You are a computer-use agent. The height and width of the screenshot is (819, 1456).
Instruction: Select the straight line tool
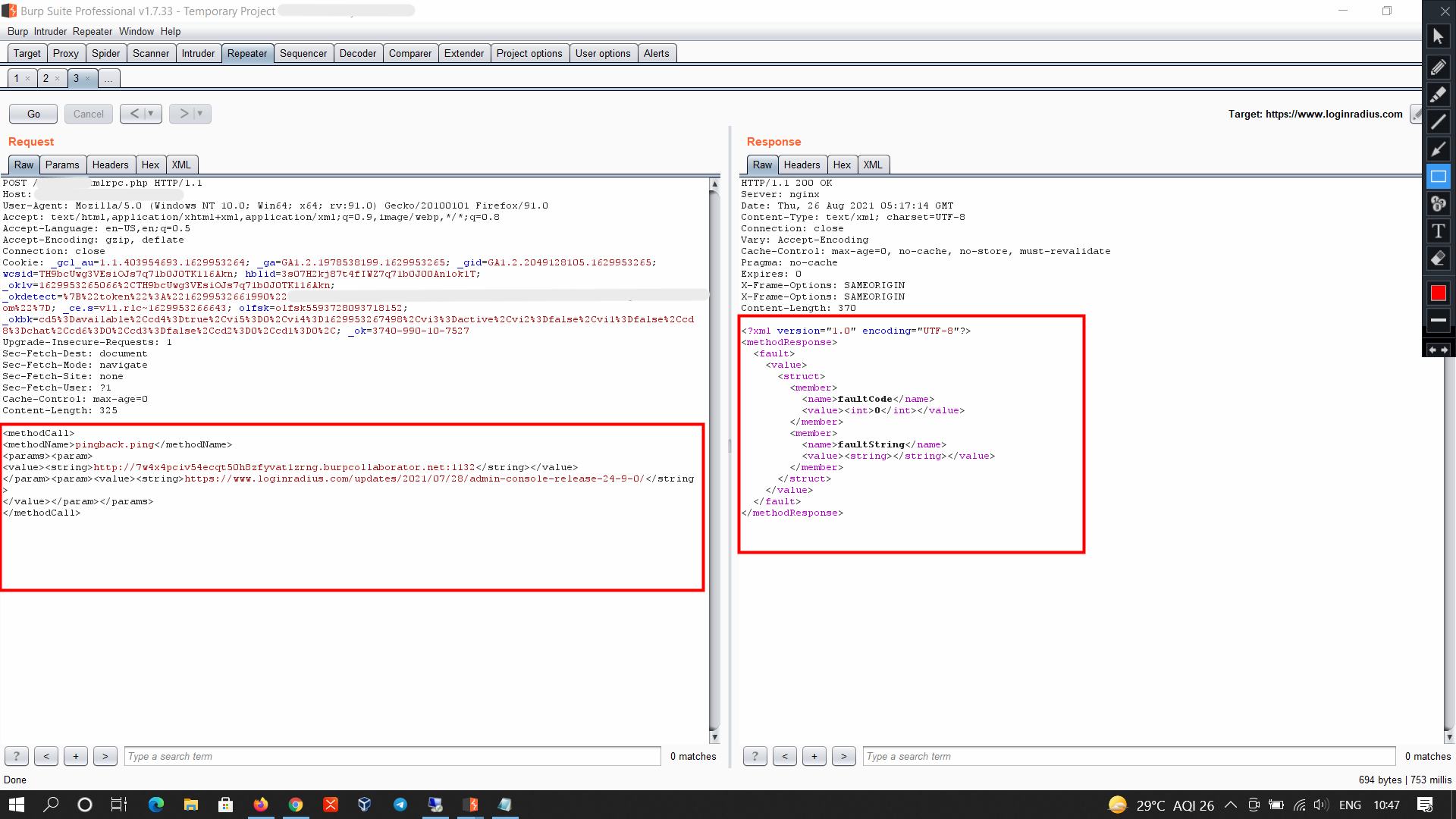coord(1438,122)
